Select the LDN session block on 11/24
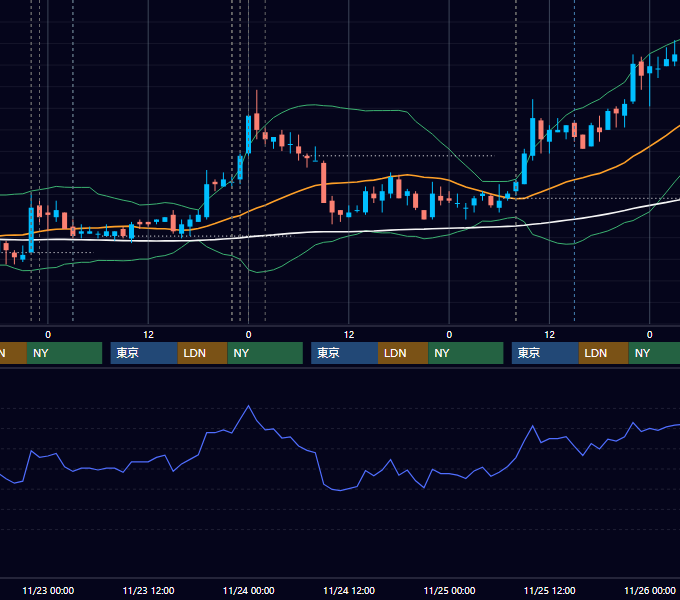This screenshot has height=600, width=680. coord(403,353)
